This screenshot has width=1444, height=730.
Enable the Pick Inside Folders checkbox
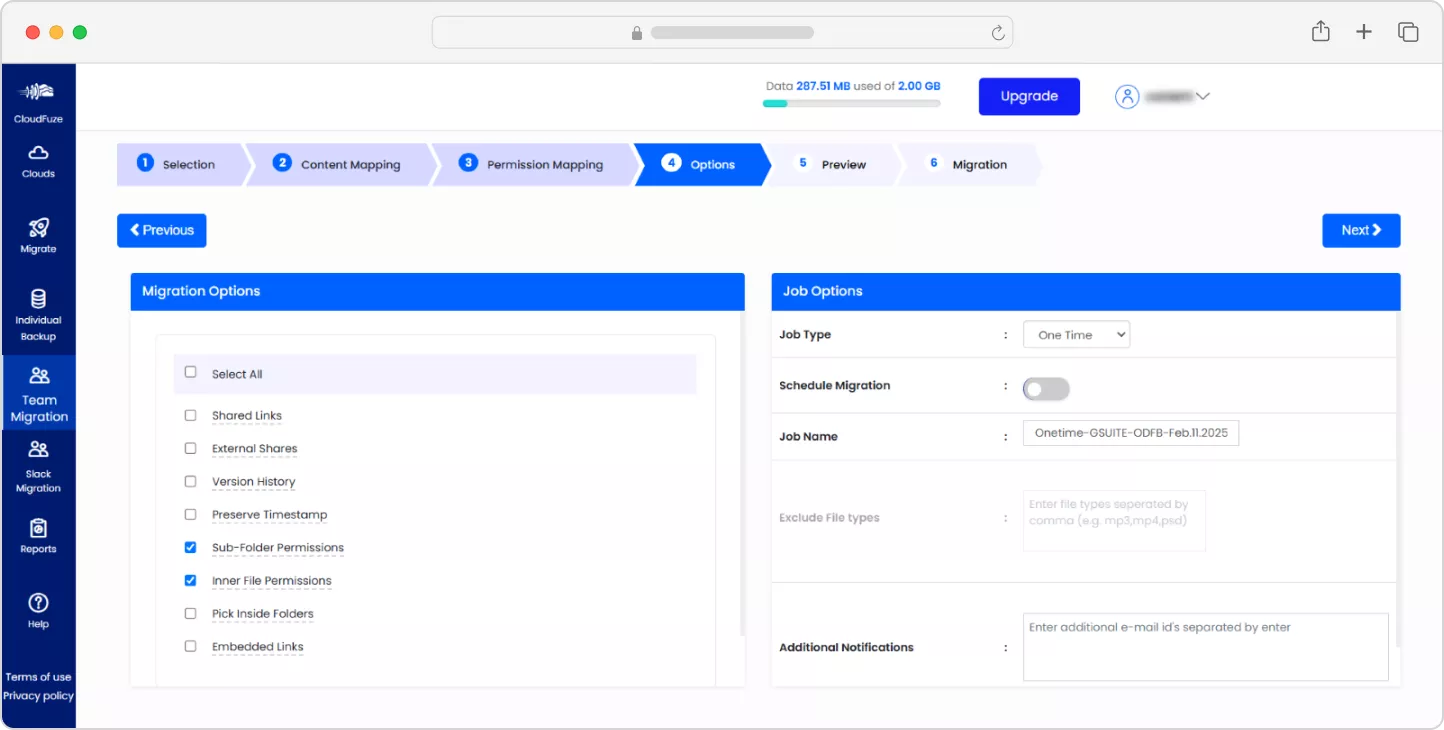point(190,613)
